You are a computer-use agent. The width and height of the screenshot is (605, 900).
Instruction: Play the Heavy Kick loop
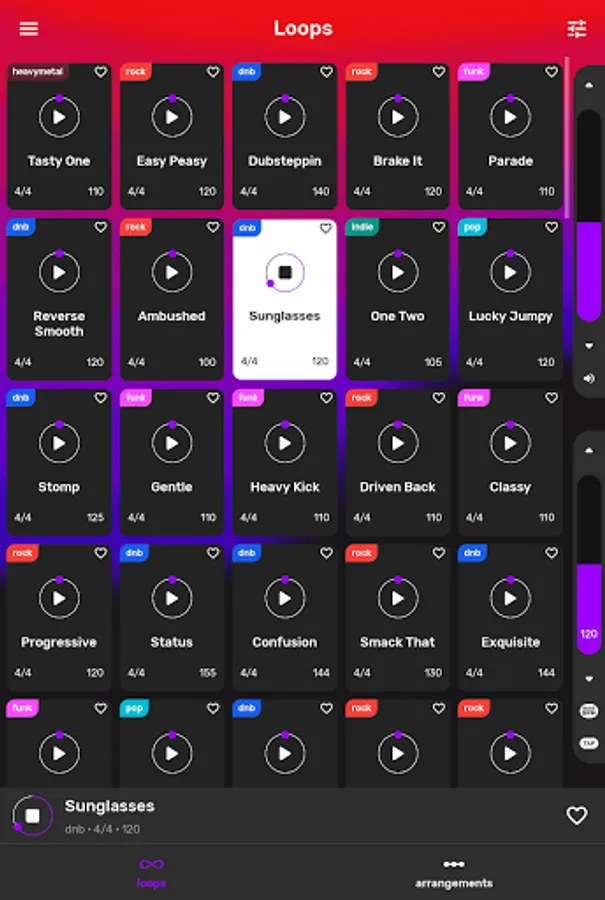click(285, 443)
